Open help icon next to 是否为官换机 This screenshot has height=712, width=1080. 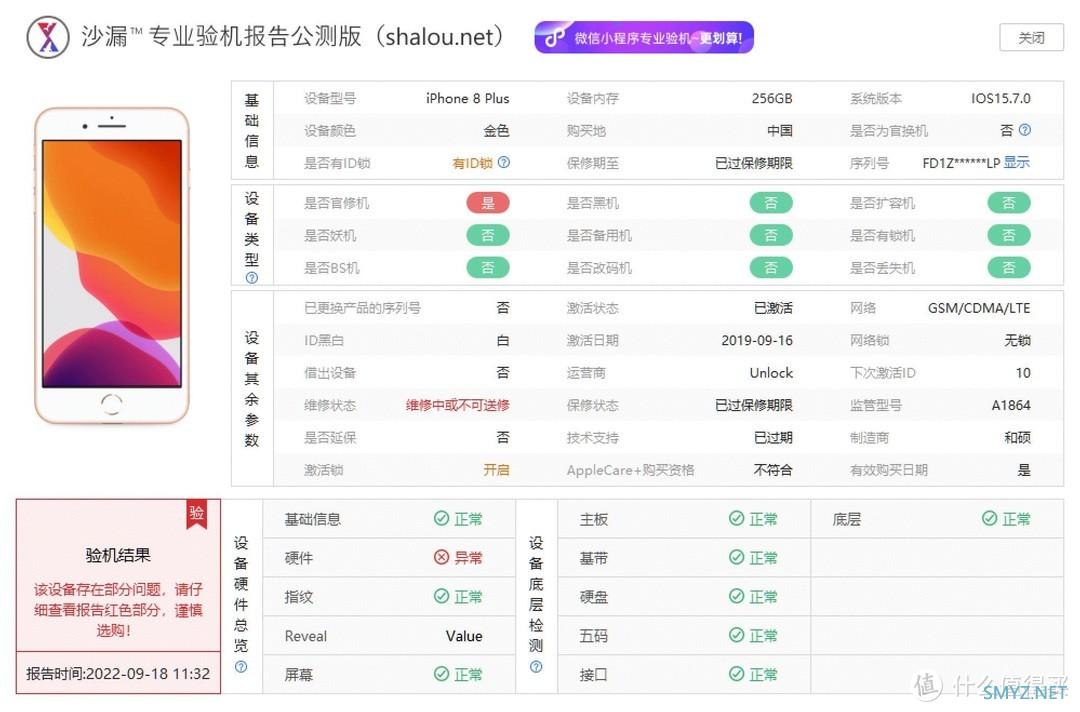(1024, 130)
